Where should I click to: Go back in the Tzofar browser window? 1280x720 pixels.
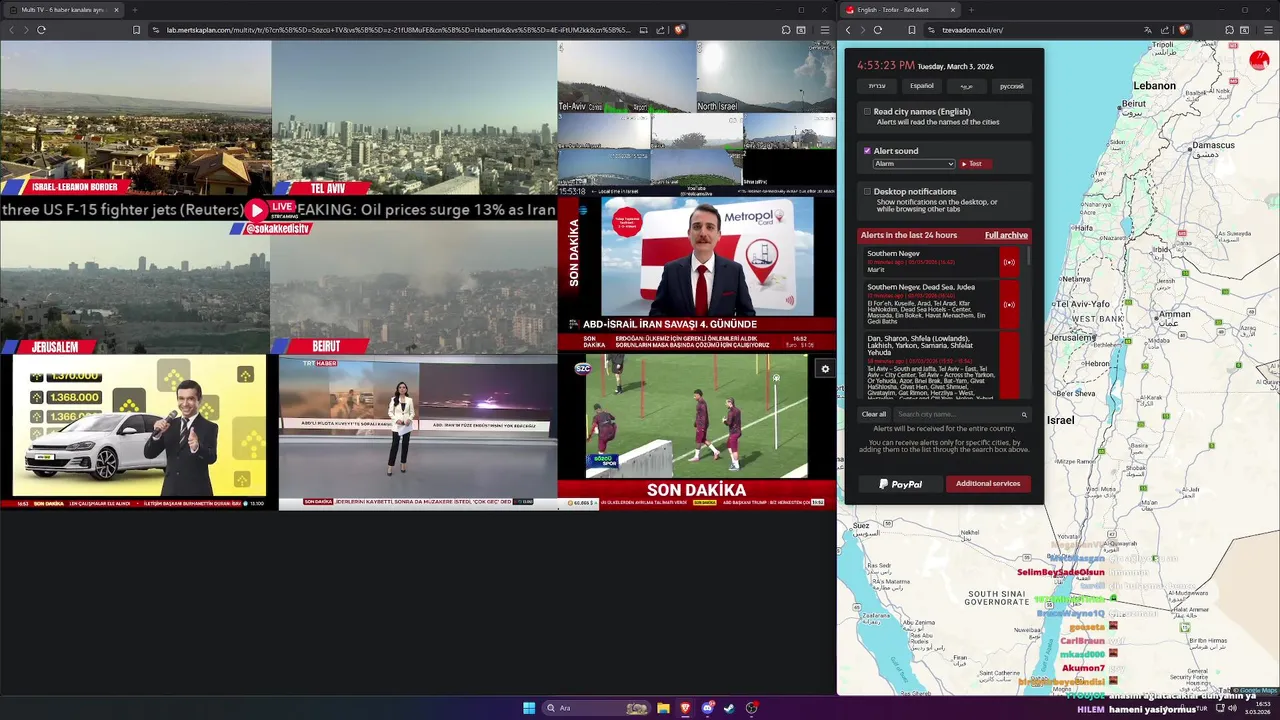pos(847,30)
